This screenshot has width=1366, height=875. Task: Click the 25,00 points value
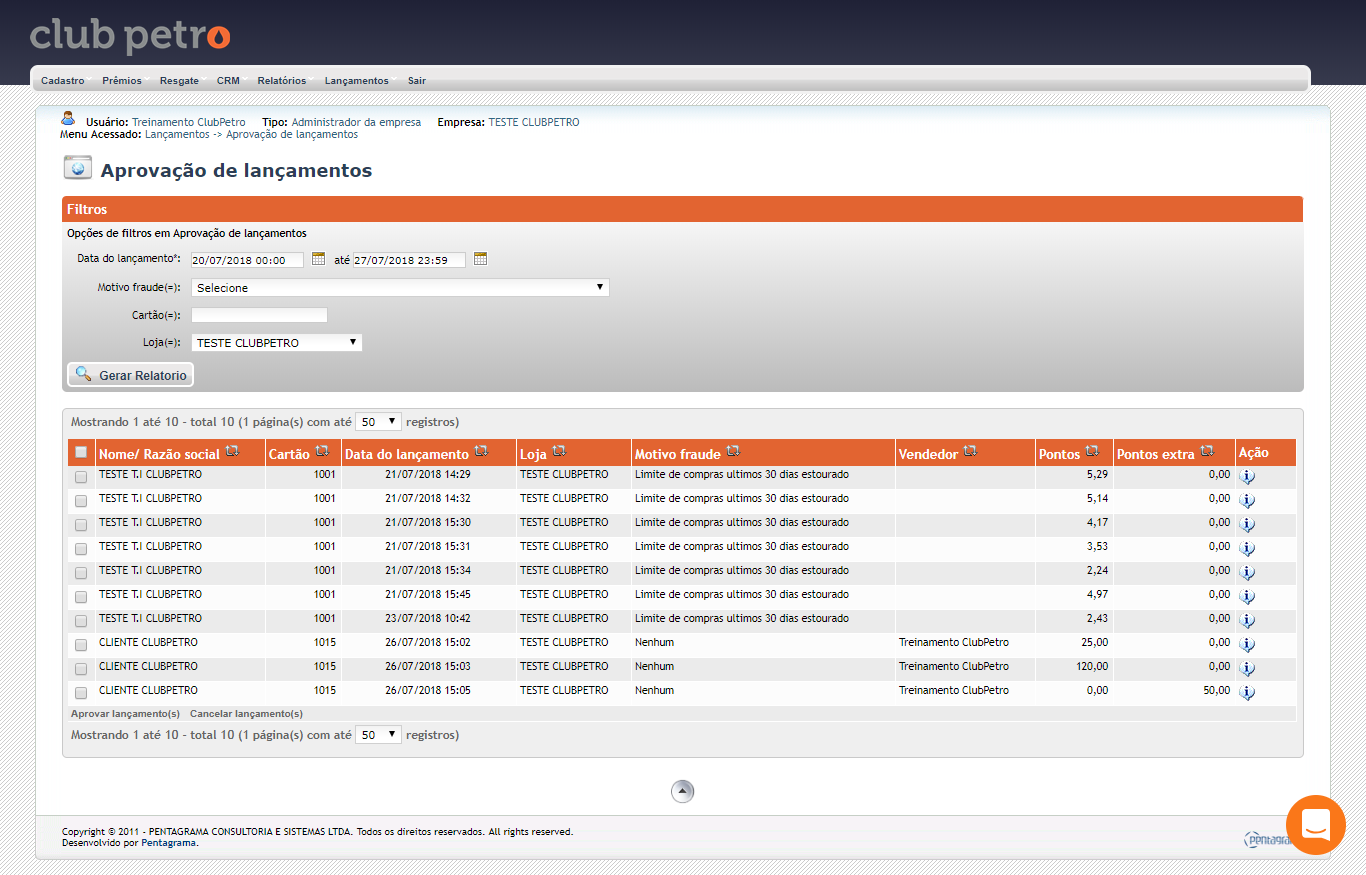click(x=1095, y=642)
